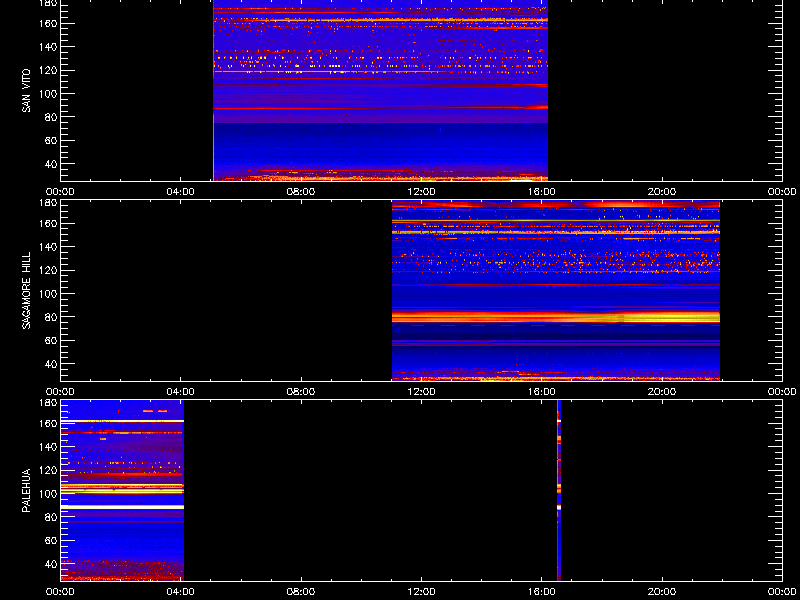Select the wide Palehua spectrogram block starting at 00:00
This screenshot has width=800, height=600.
pyautogui.click(x=122, y=490)
